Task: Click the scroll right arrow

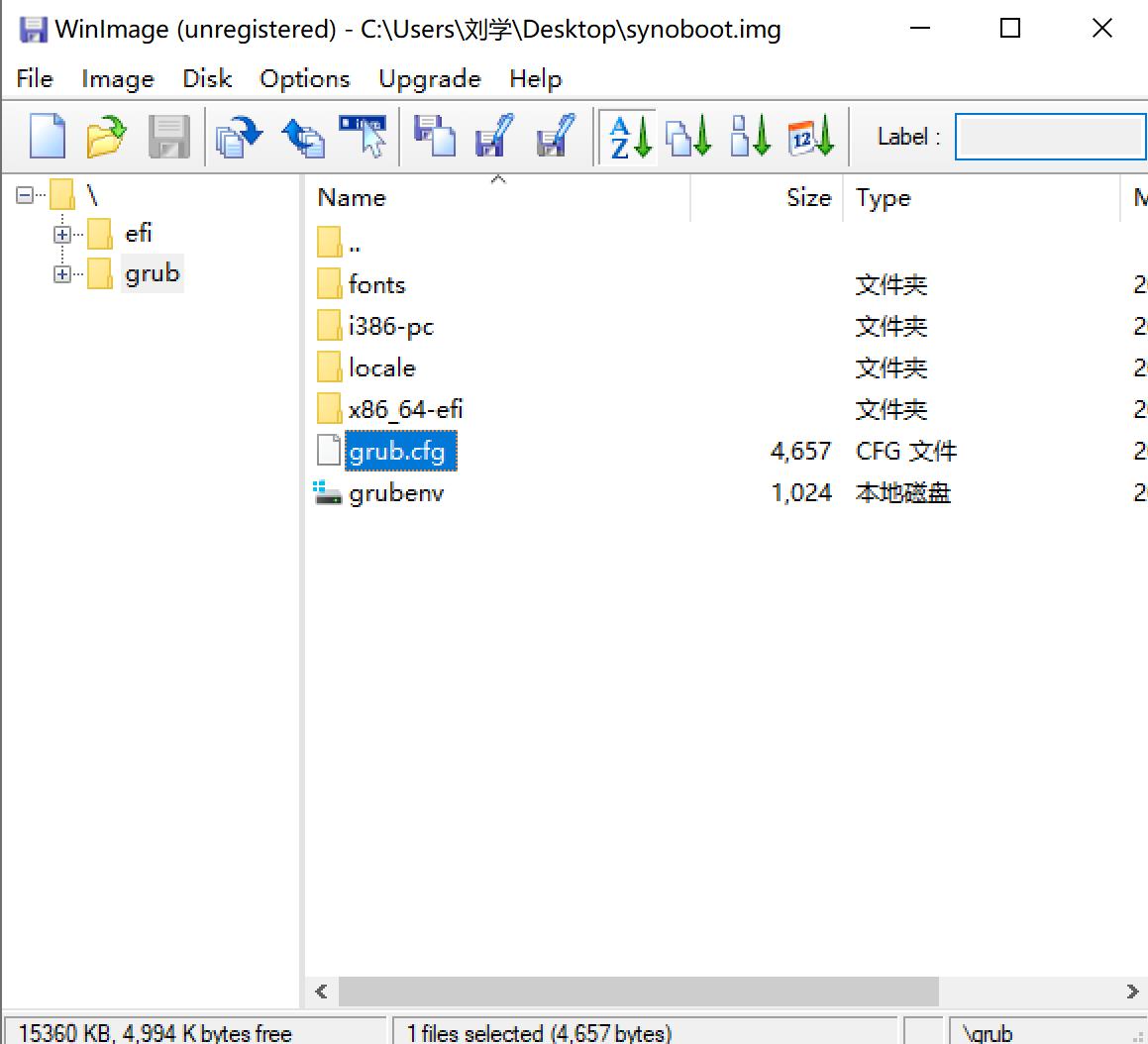Action: point(1132,992)
